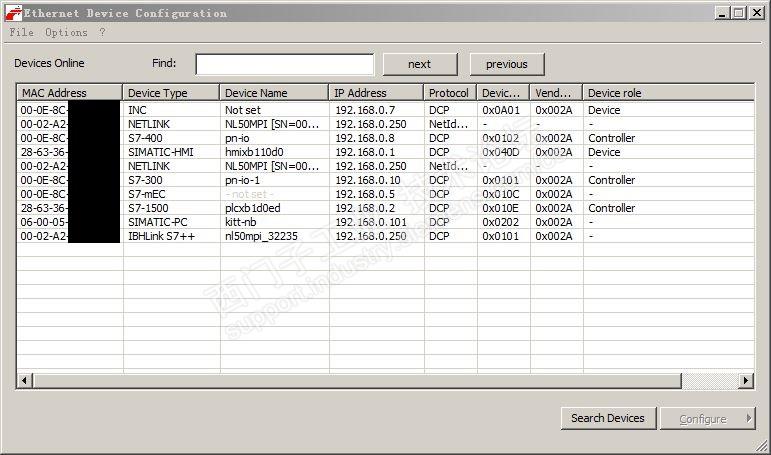Click IP address 192.168.0.8
This screenshot has width=771, height=455.
pyautogui.click(x=365, y=138)
